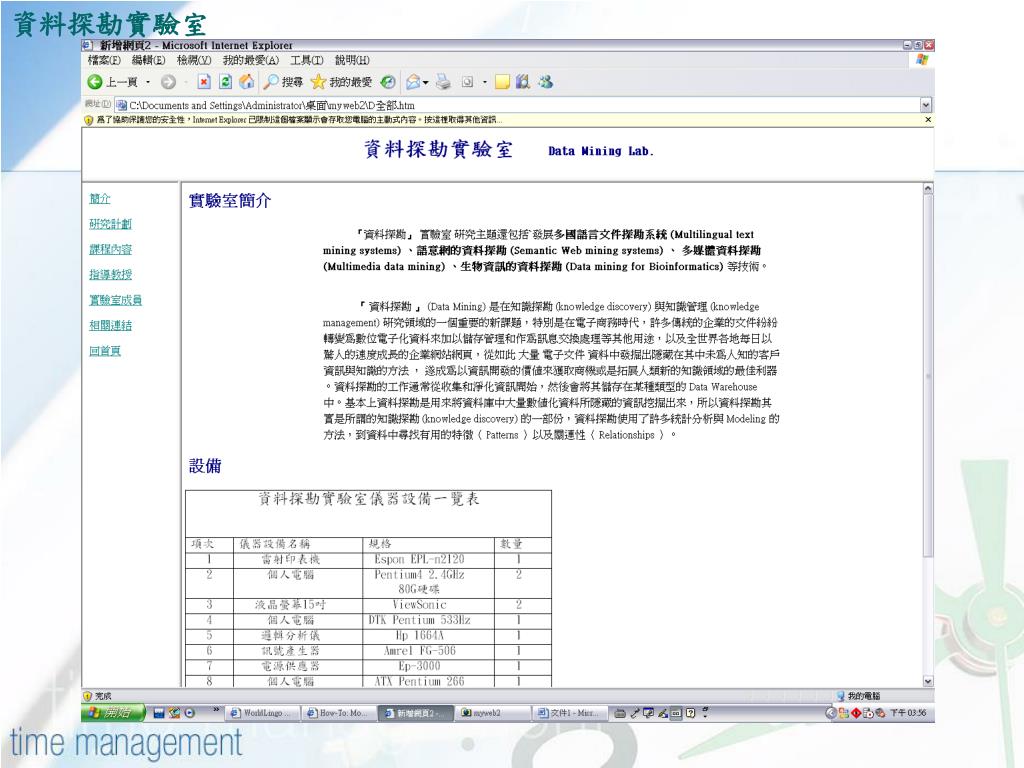Open the 相關連結 sidebar link
The width and height of the screenshot is (1024, 768).
[x=110, y=325]
